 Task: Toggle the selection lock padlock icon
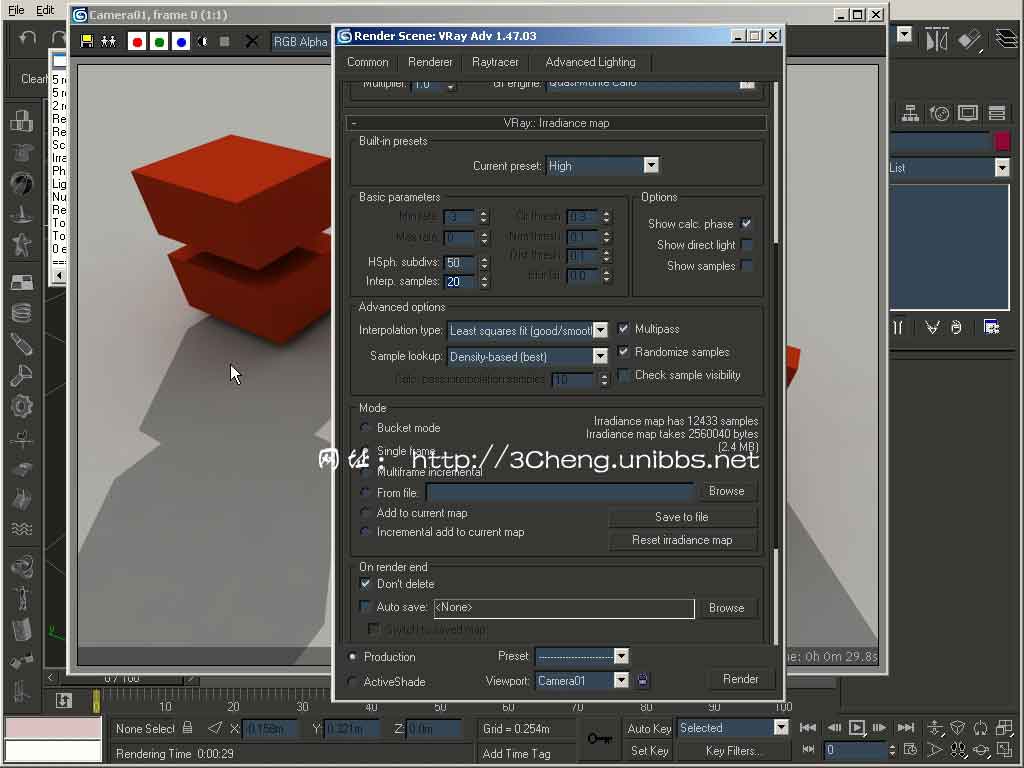point(187,728)
